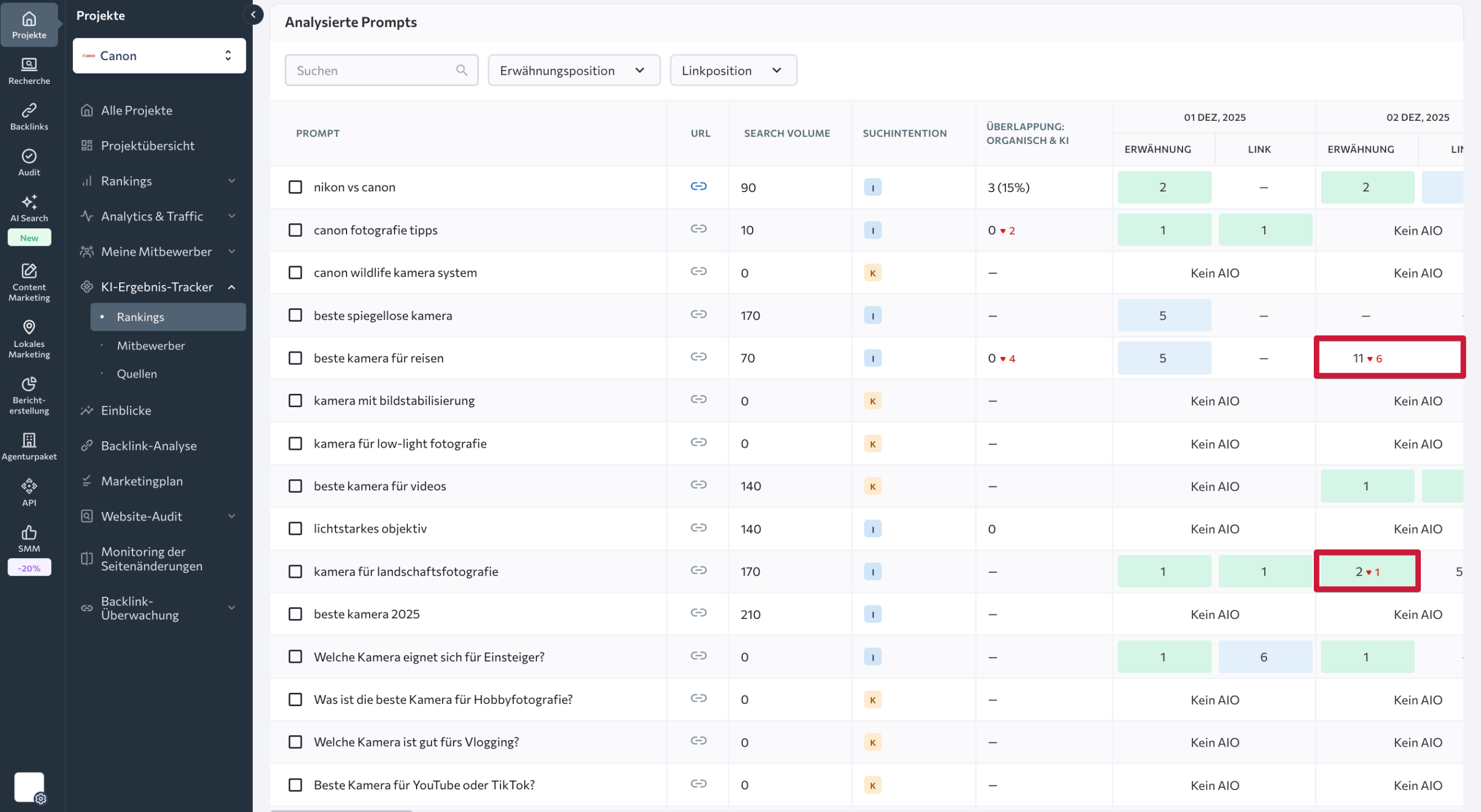This screenshot has width=1481, height=812.
Task: Click the green mention cell for canon fotografie tipps
Action: click(x=1163, y=230)
